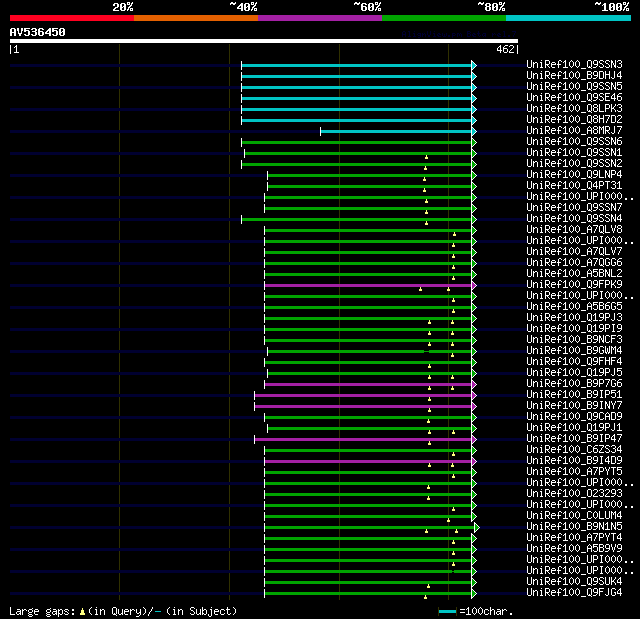Image resolution: width=640 pixels, height=619 pixels.
Task: Select the UniRef100_A7PYT4 label
Action: 574,538
